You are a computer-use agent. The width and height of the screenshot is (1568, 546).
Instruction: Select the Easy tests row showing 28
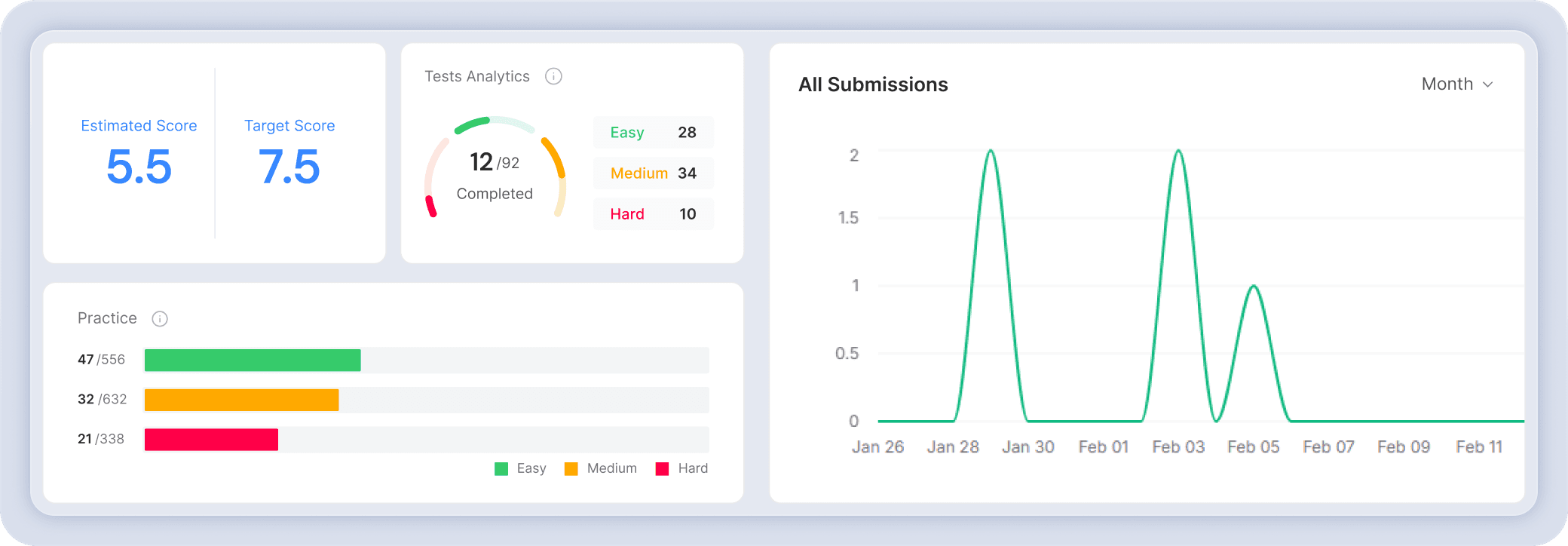click(653, 133)
